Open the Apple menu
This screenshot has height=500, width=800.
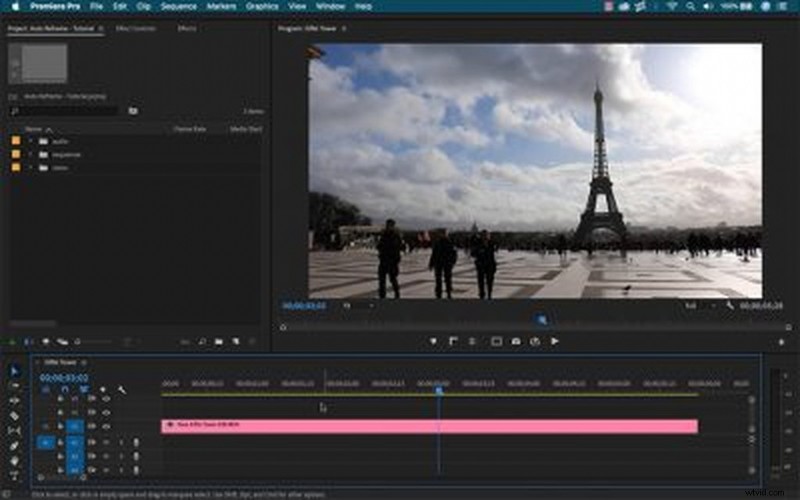(15, 7)
